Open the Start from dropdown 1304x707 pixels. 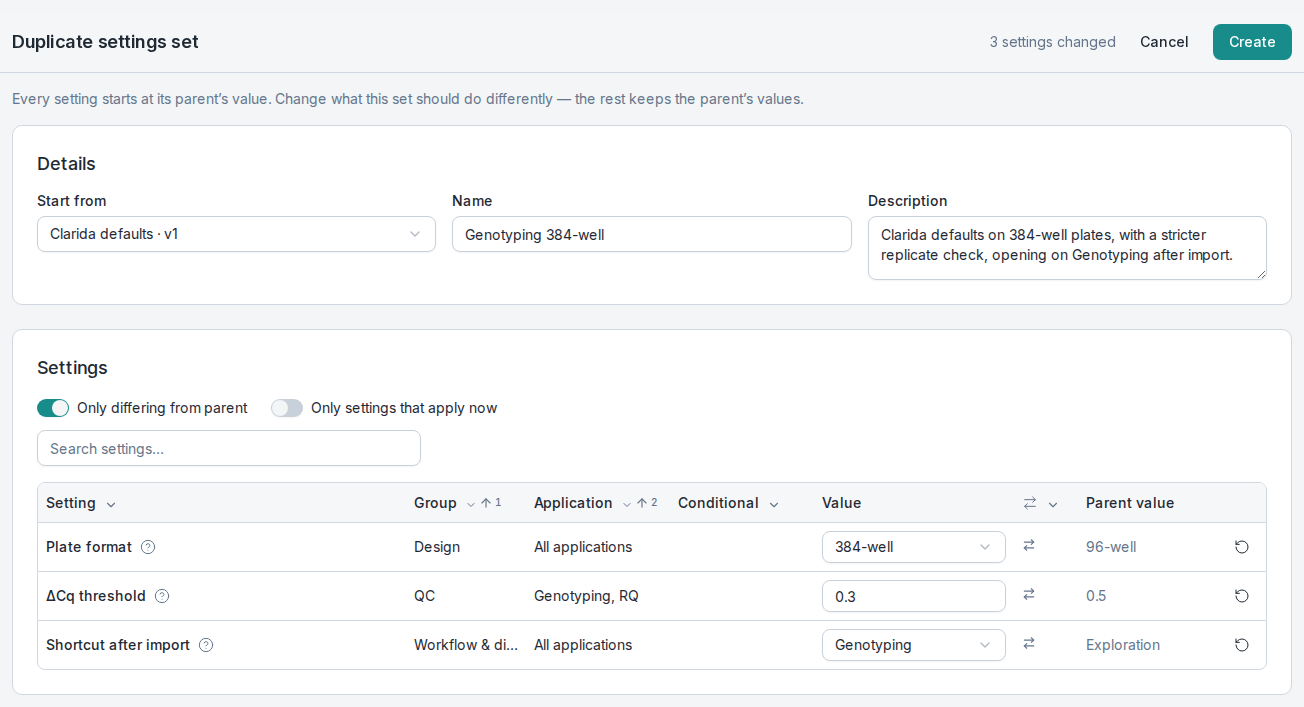point(236,234)
